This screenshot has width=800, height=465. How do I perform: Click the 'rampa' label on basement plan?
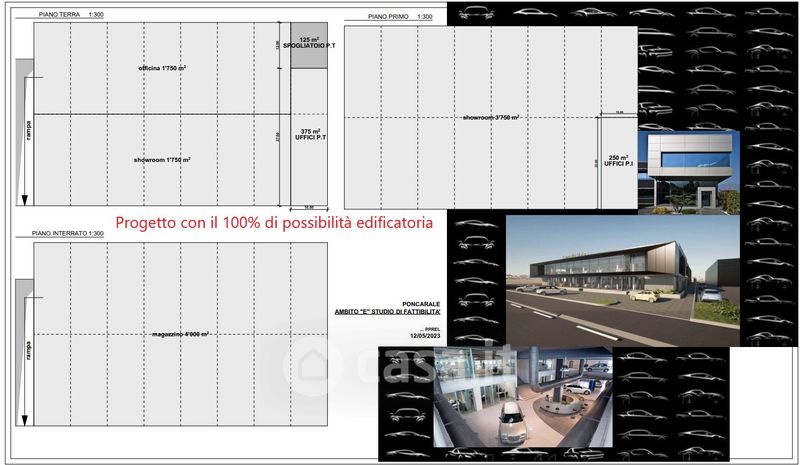28,351
